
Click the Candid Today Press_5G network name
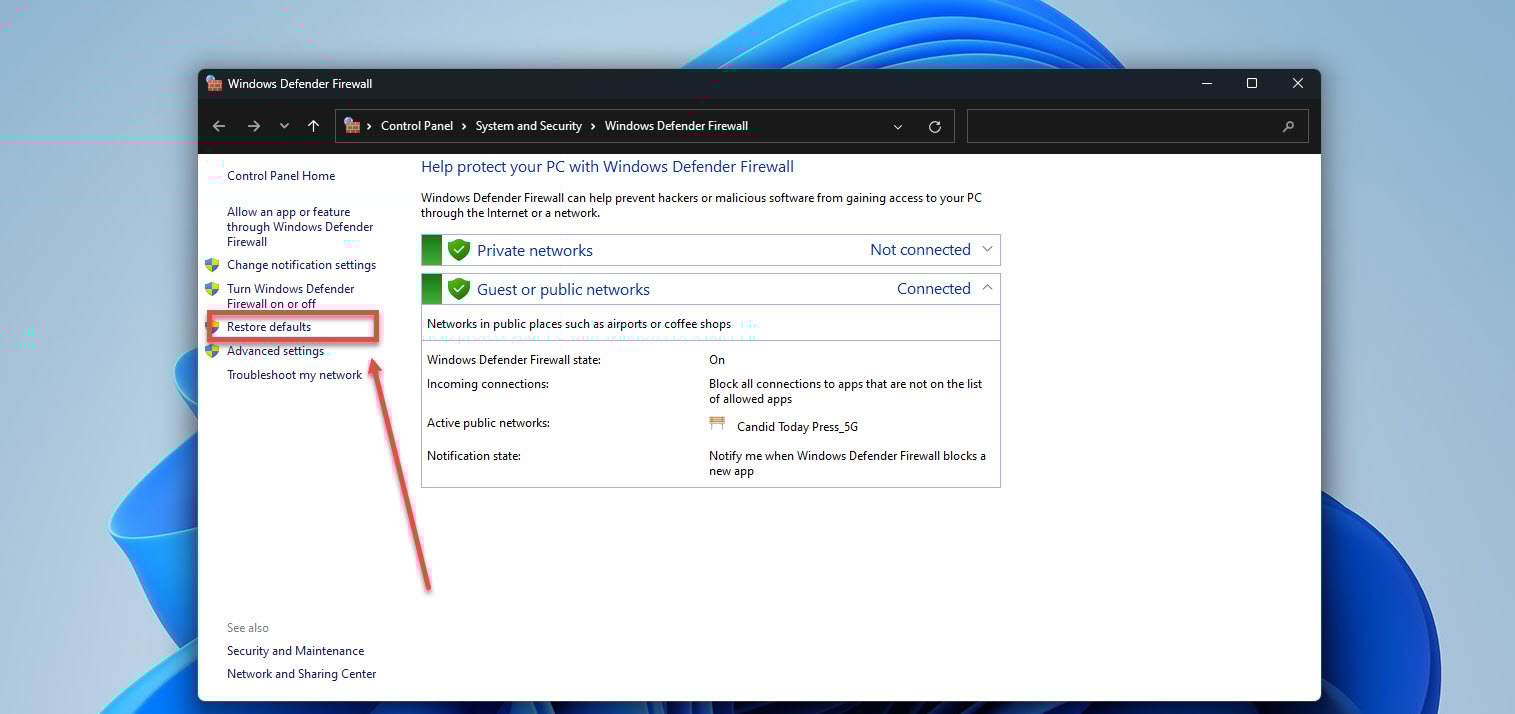797,427
